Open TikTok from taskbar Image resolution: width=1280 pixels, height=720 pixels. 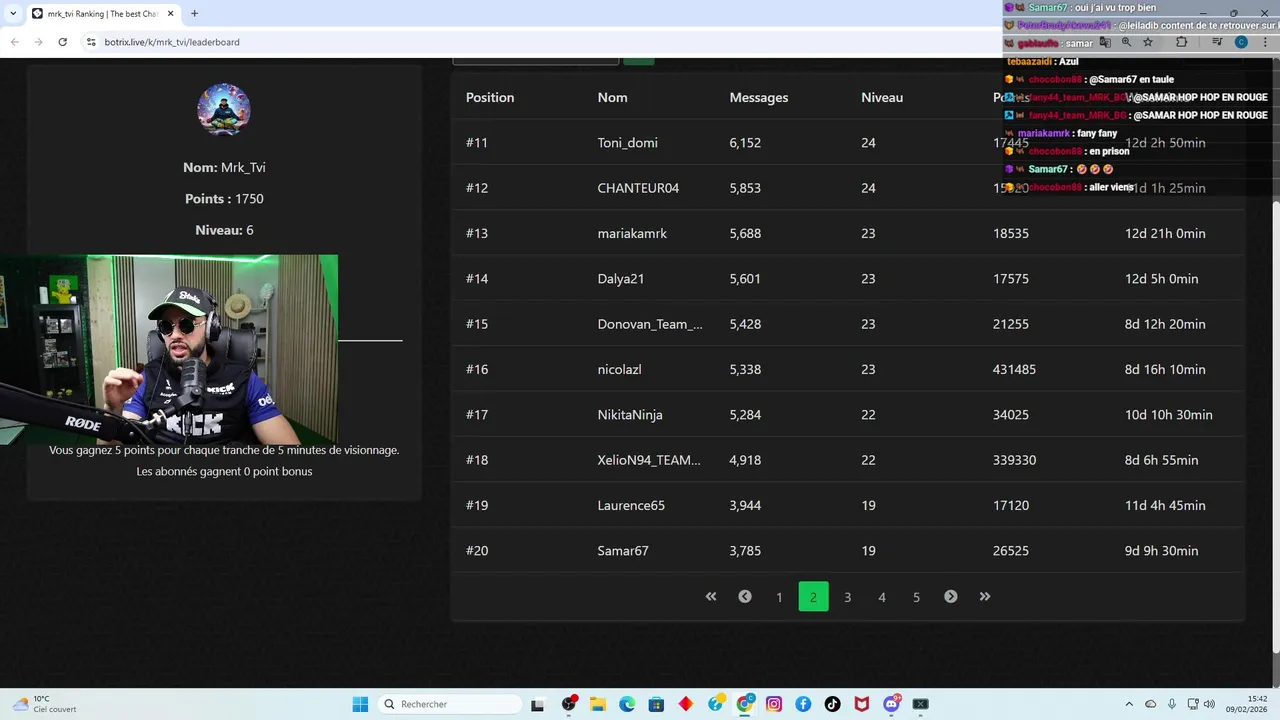click(832, 704)
